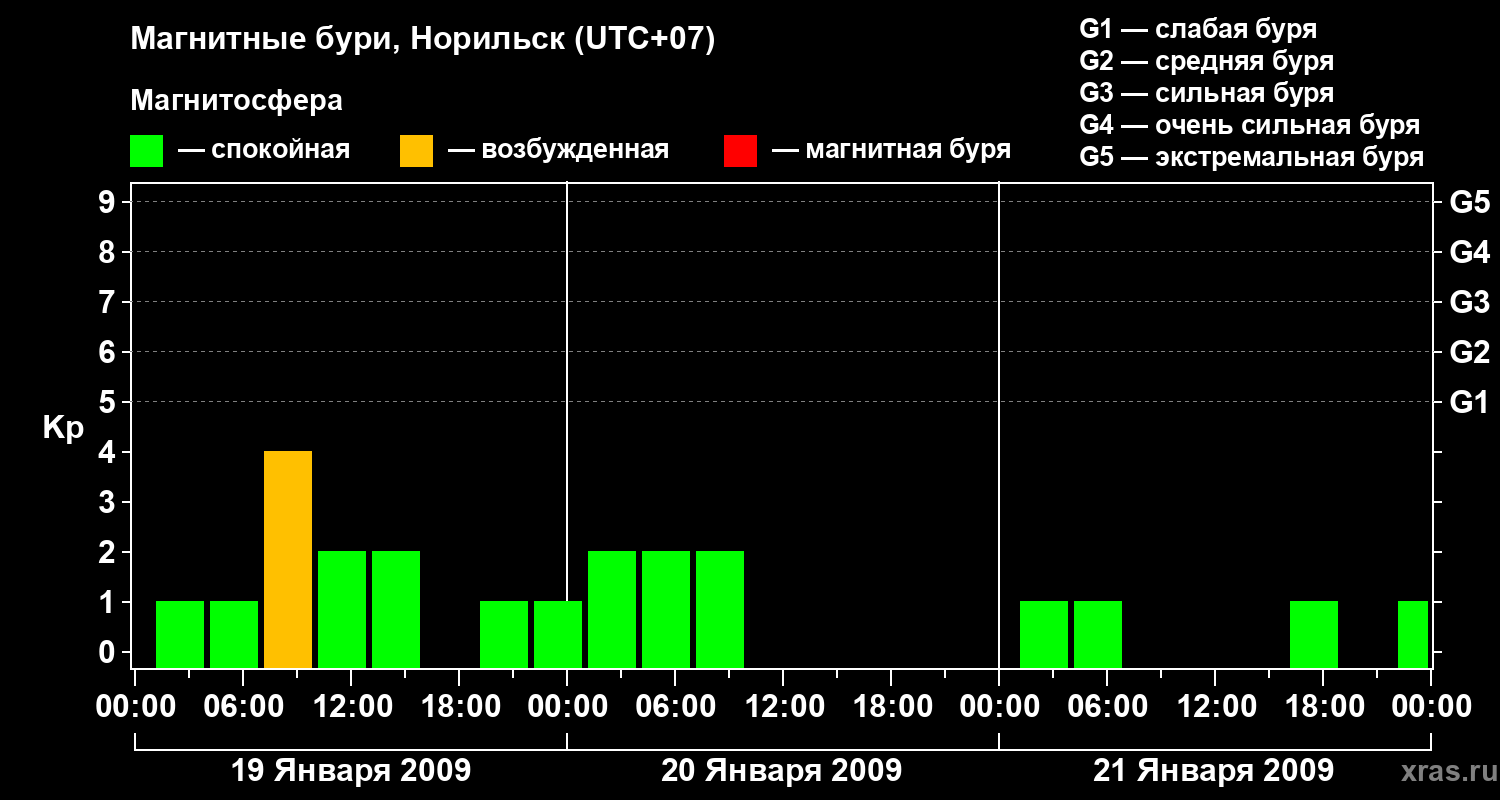Click the 'G5 — экстремальная буря' legend line

pyautogui.click(x=1251, y=157)
